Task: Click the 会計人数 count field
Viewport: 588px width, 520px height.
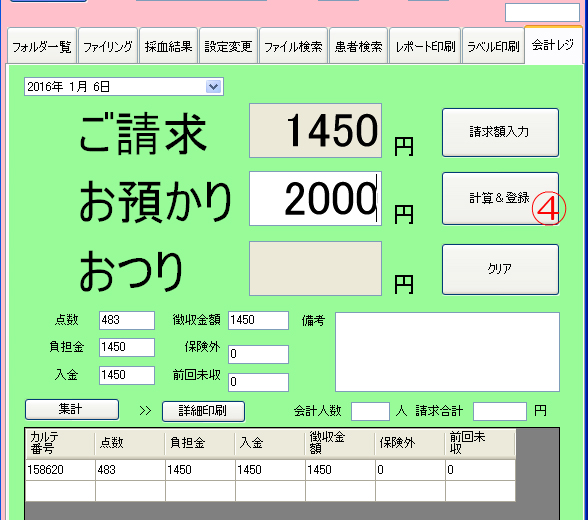Action: coord(370,411)
